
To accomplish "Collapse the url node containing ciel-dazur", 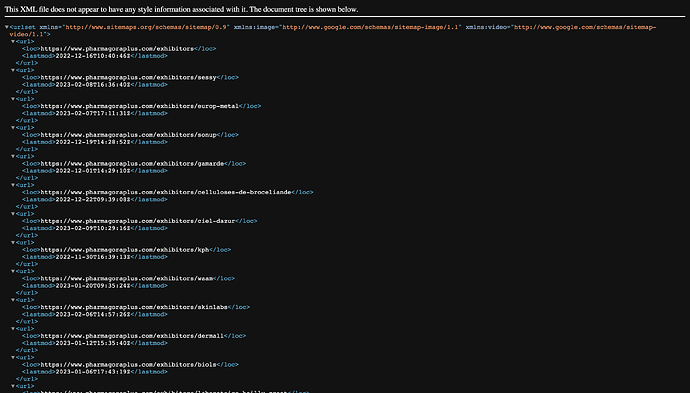I will tap(13, 214).
